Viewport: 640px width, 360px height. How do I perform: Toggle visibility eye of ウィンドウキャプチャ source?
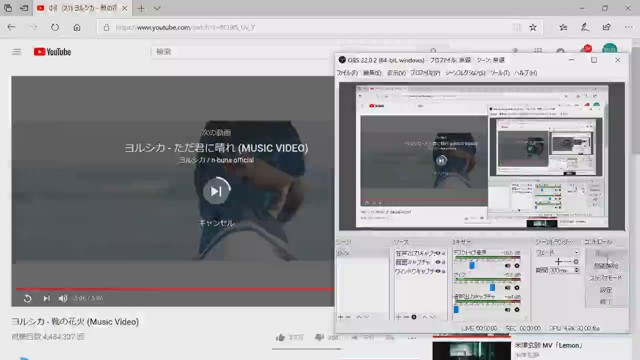coord(438,271)
